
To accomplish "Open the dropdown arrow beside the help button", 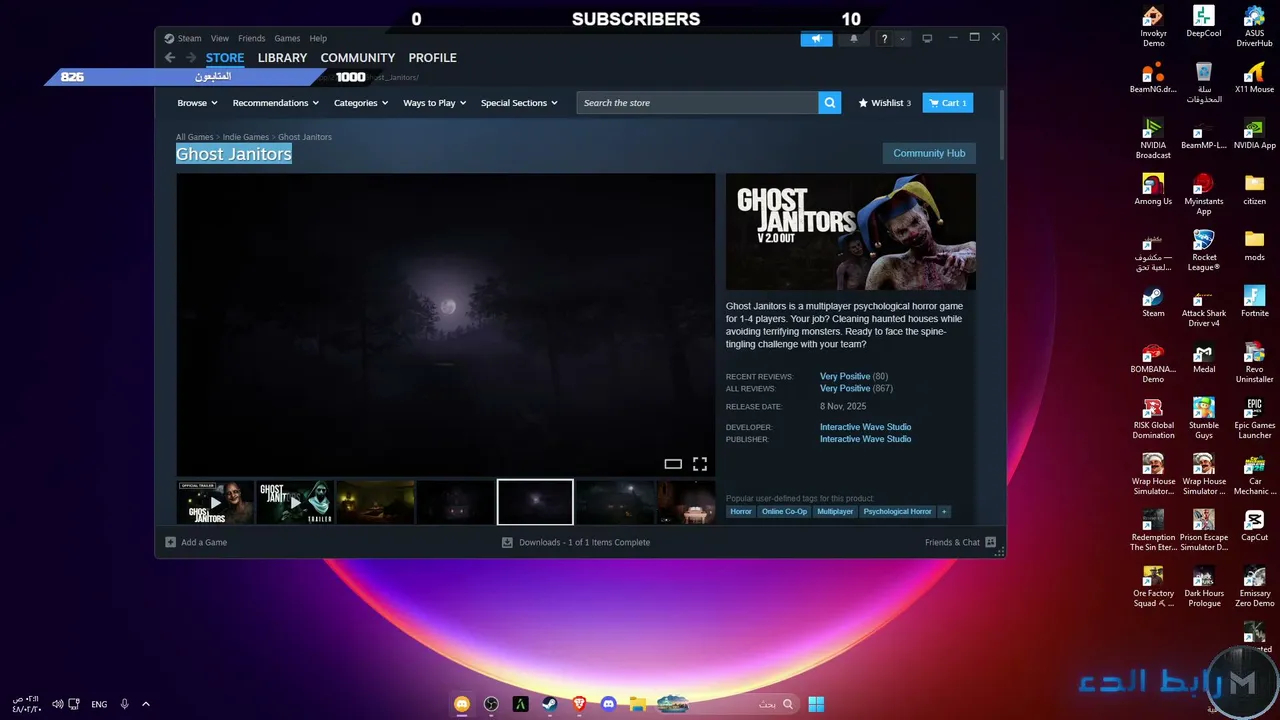I will [902, 39].
